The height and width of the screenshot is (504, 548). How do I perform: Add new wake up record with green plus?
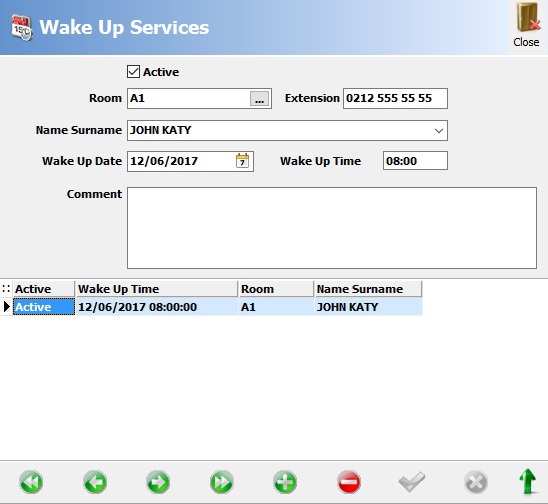(285, 482)
